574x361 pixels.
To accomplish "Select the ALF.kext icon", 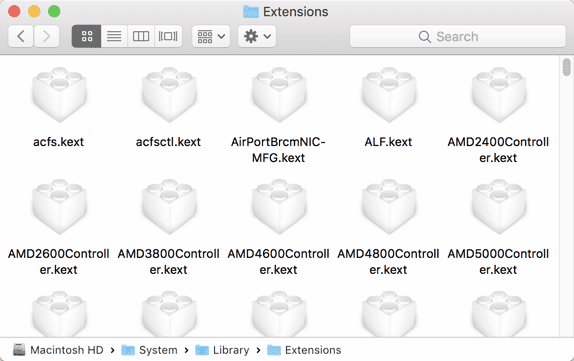I will (389, 94).
